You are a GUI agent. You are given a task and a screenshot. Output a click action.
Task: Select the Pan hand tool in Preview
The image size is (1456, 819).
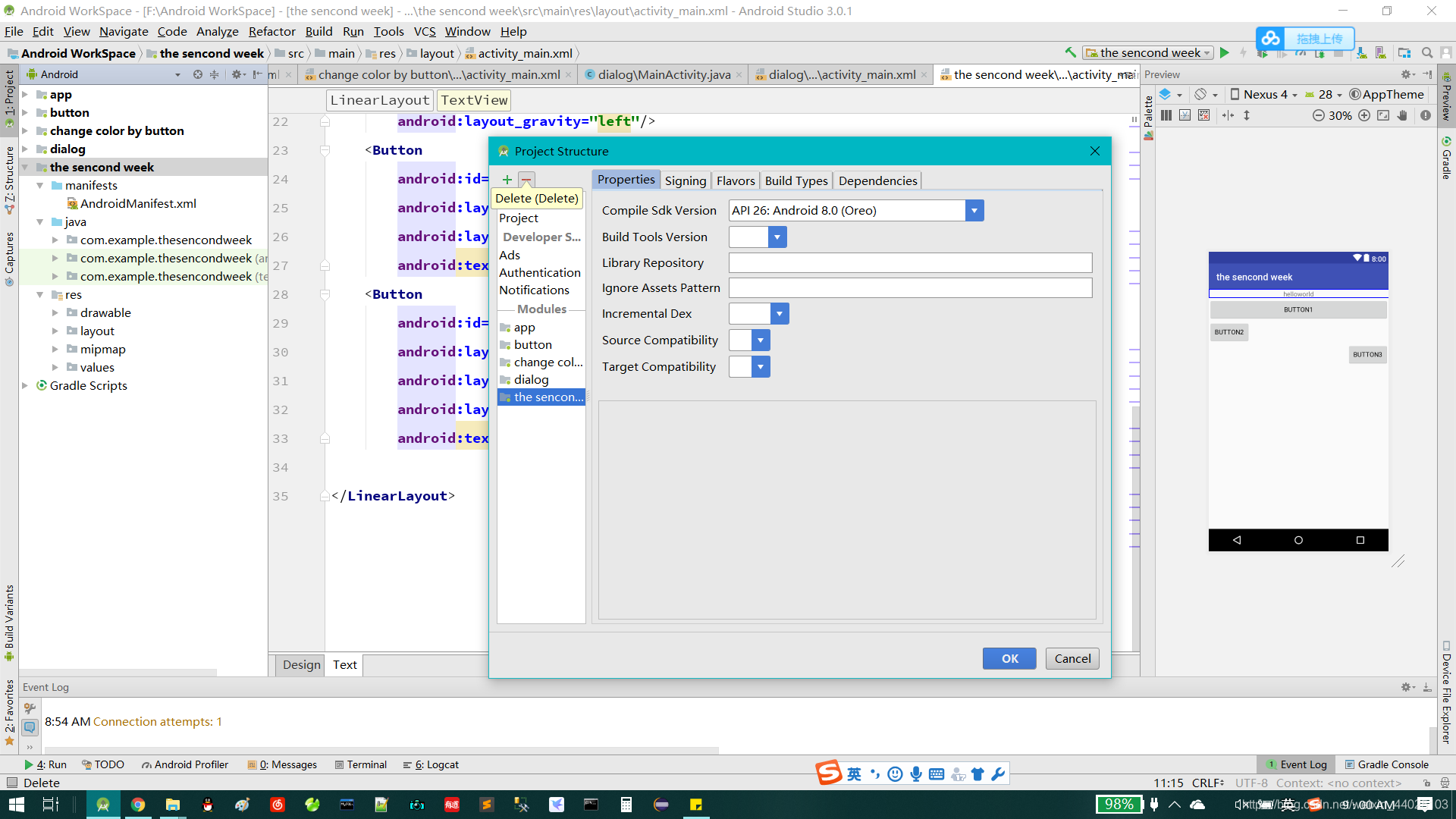pos(1403,115)
